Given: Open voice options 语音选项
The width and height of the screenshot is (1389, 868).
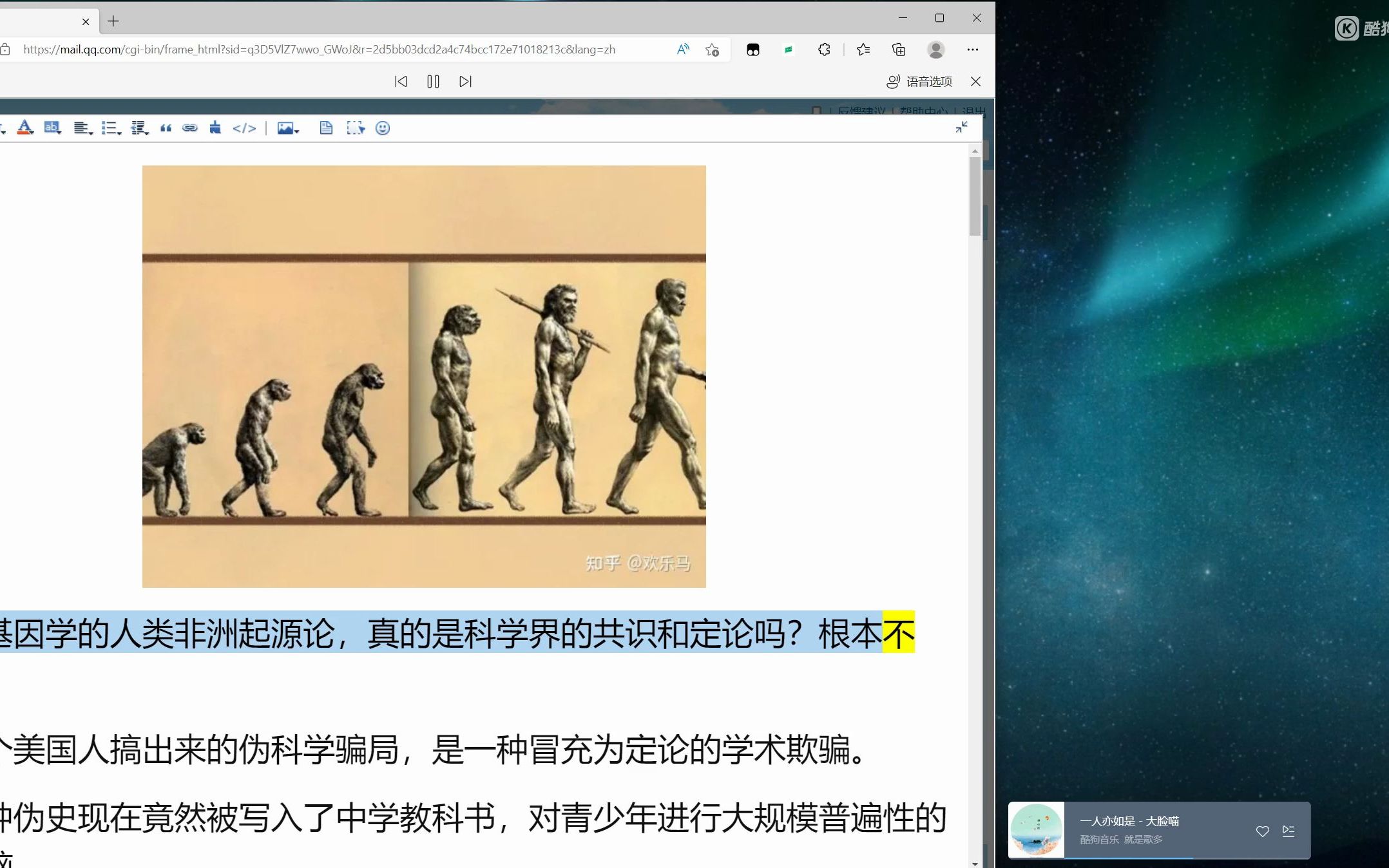Looking at the screenshot, I should (919, 82).
